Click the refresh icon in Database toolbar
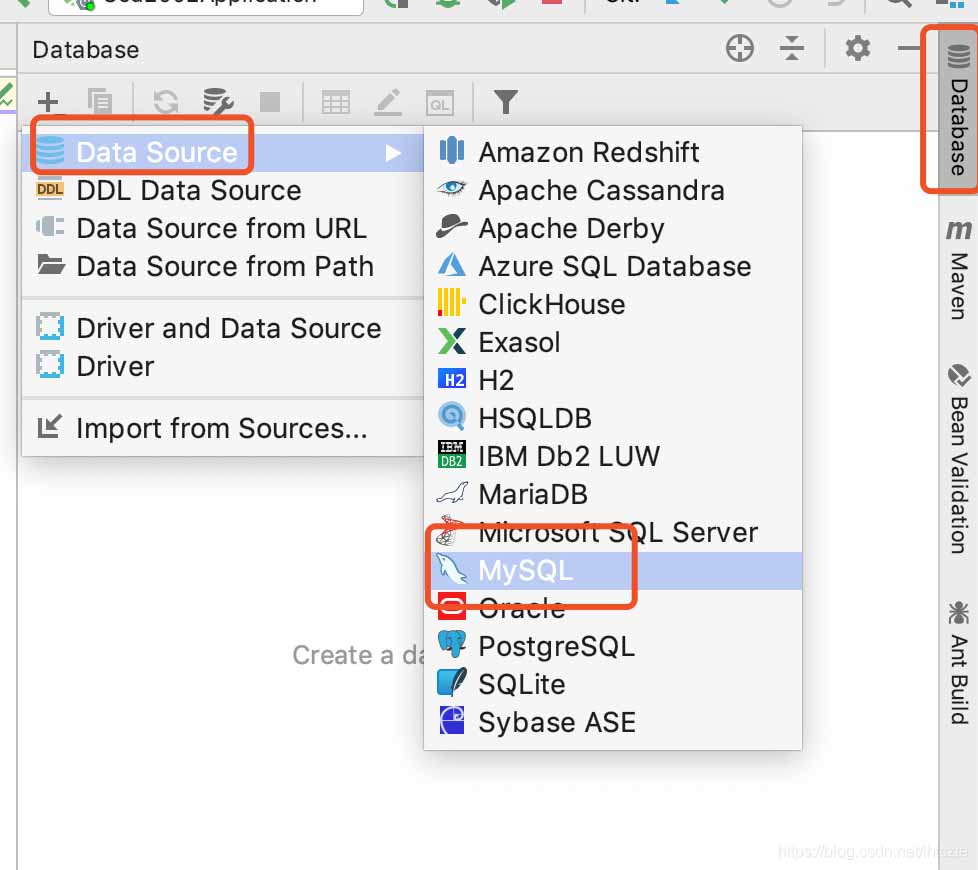The width and height of the screenshot is (978, 870). click(x=166, y=102)
